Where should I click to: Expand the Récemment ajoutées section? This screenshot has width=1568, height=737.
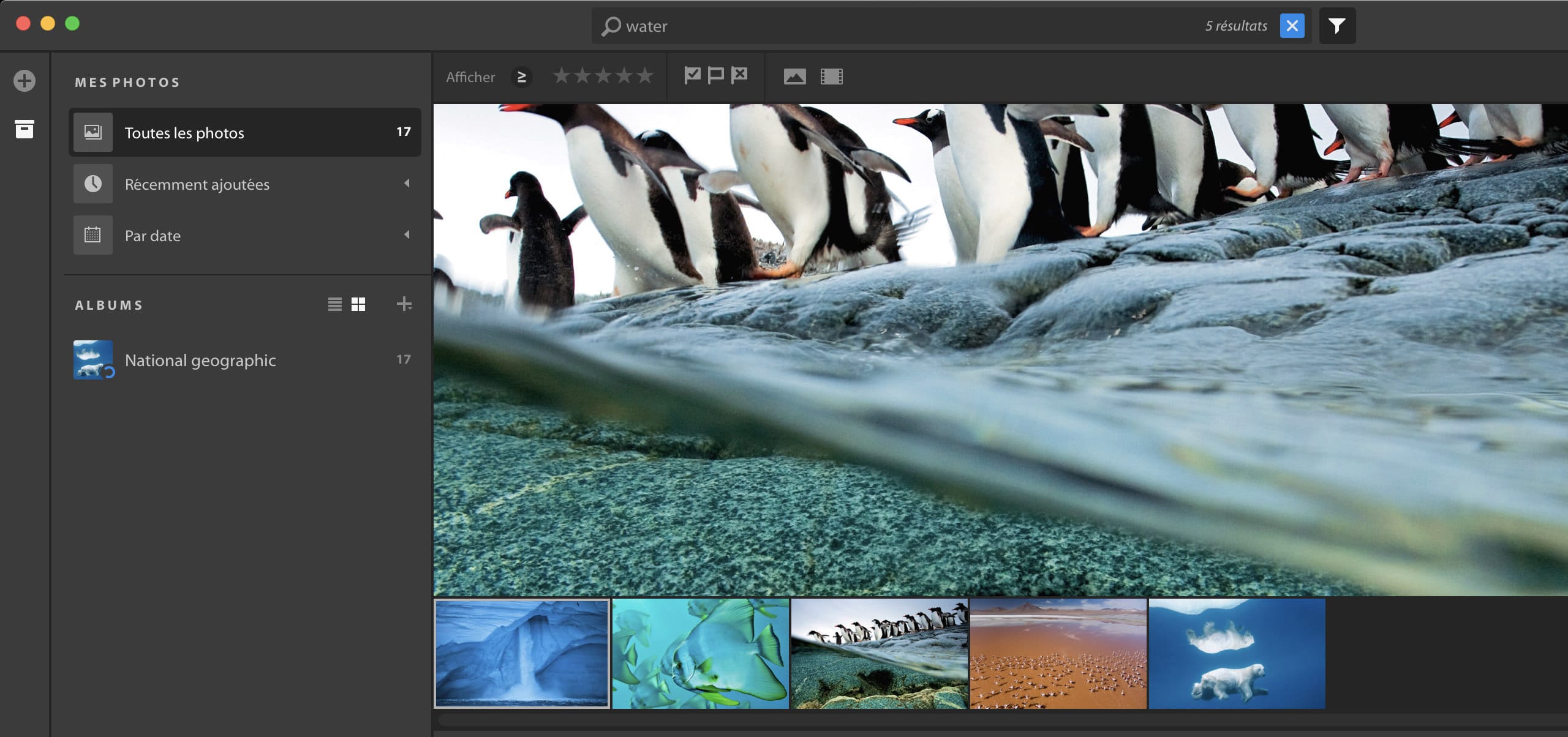pyautogui.click(x=407, y=184)
